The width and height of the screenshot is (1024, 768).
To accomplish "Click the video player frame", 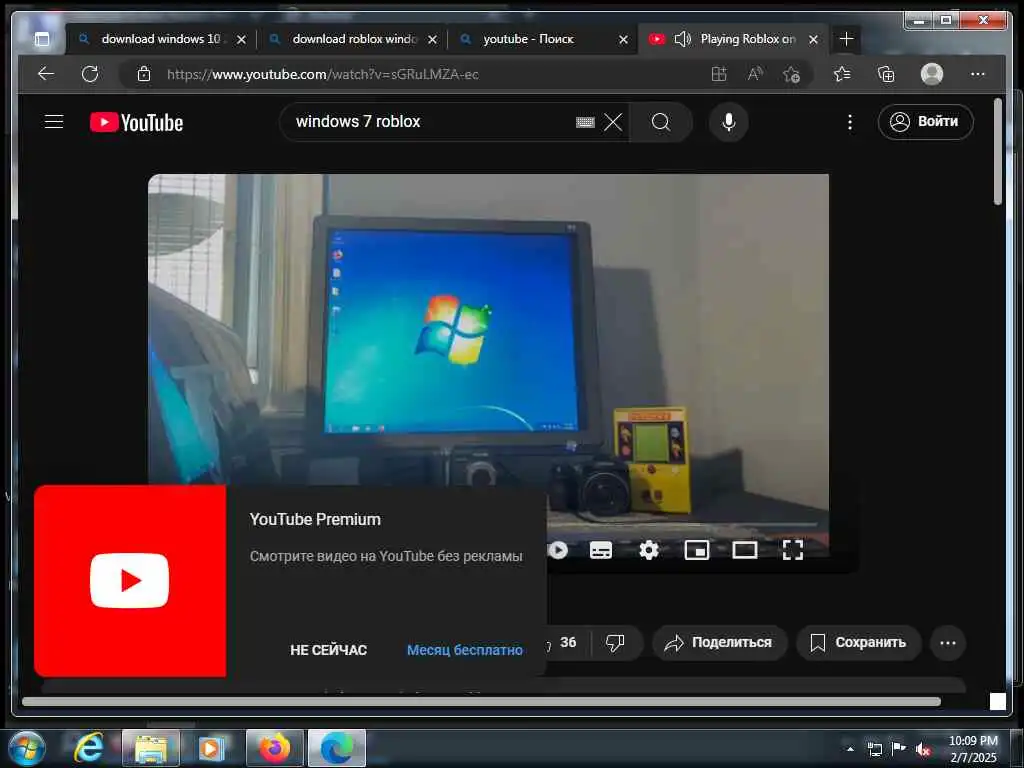I will tap(488, 330).
